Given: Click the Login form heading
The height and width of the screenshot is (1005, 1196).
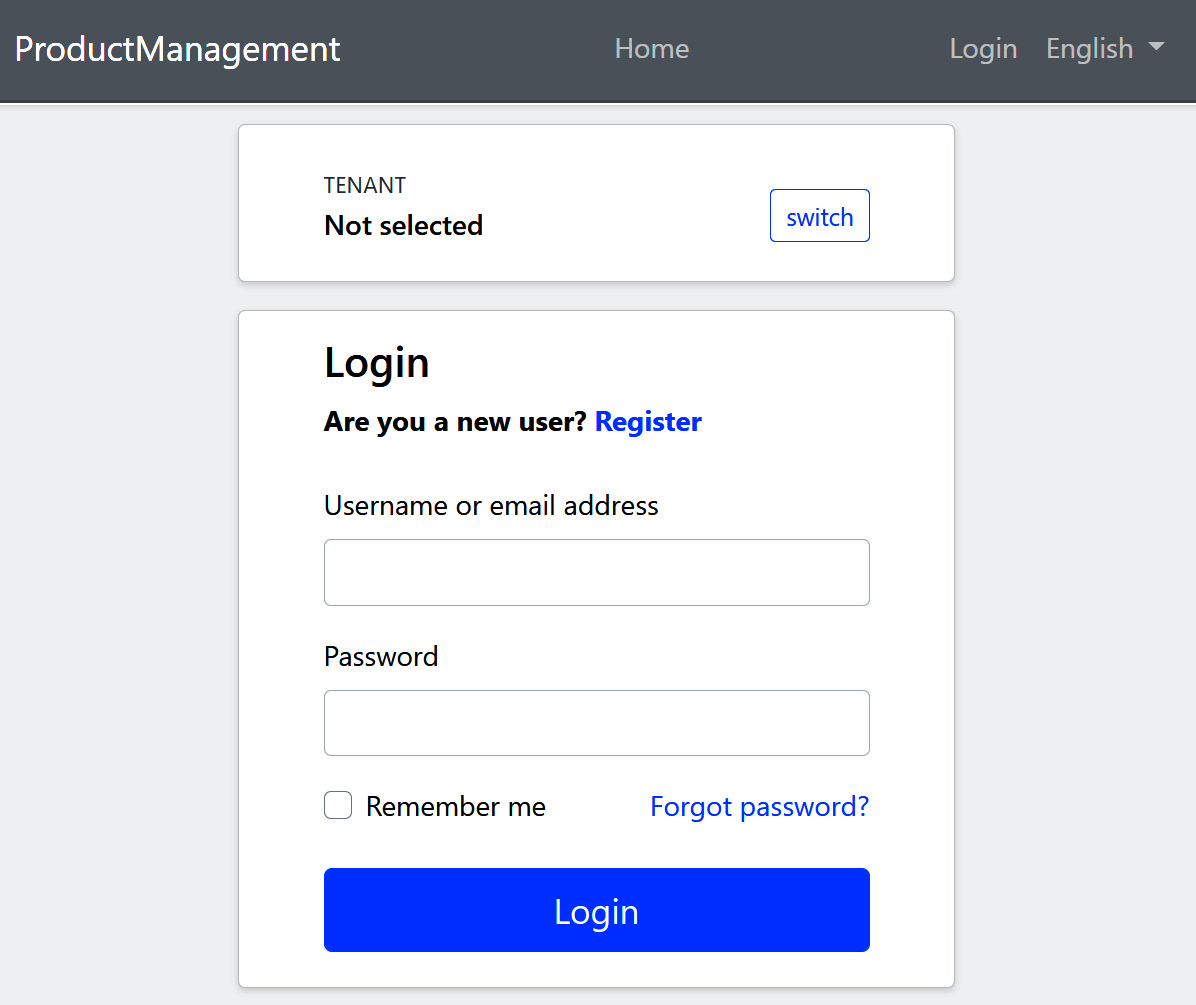Looking at the screenshot, I should tap(377, 363).
